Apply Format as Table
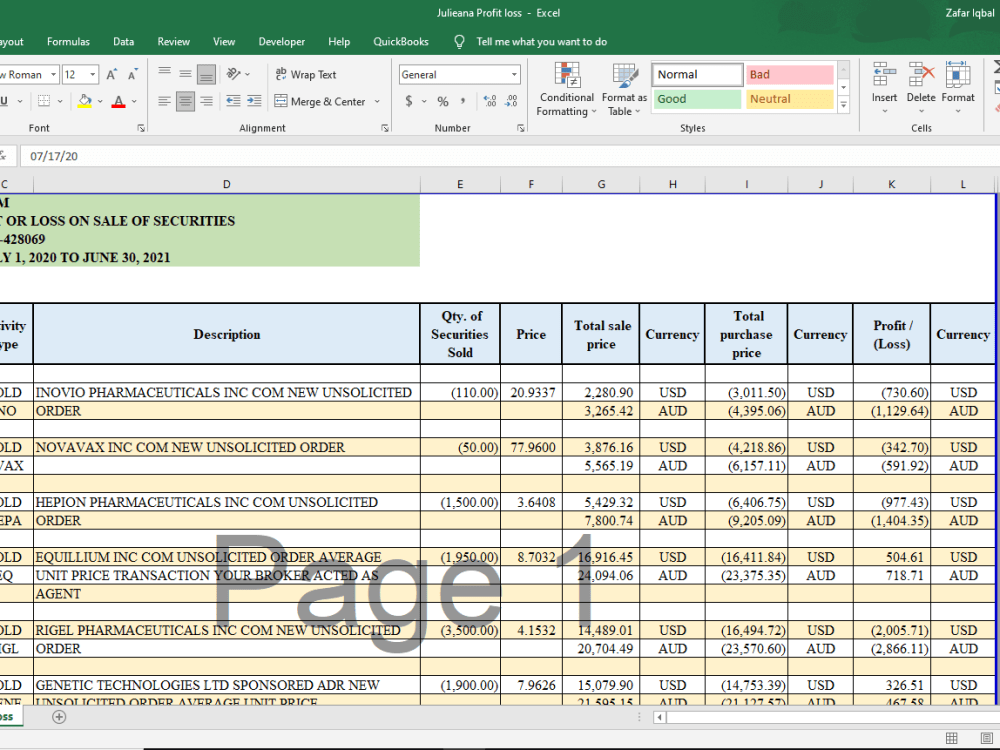Image resolution: width=1000 pixels, height=750 pixels. coord(624,90)
